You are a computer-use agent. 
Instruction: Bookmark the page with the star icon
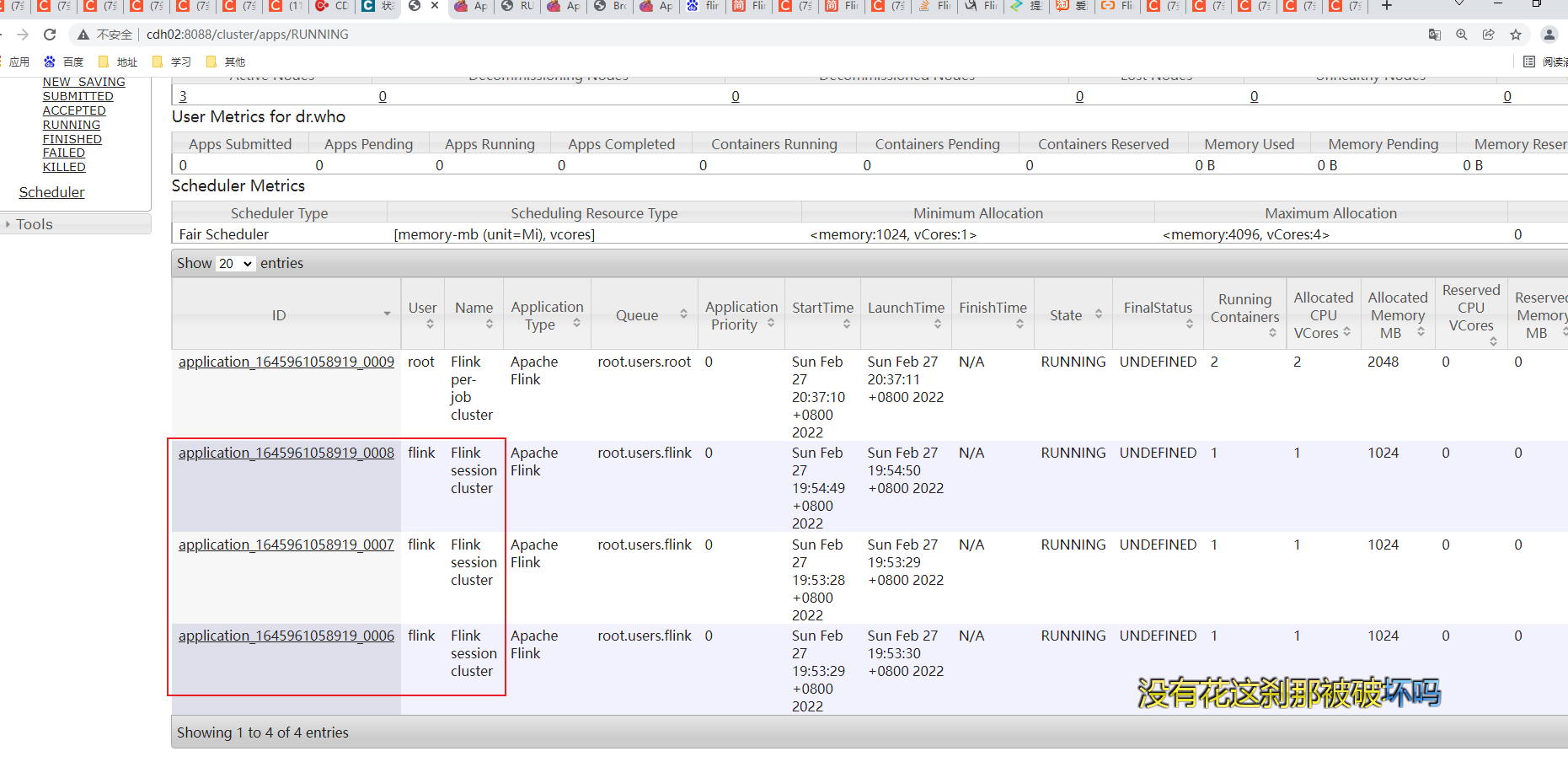click(1516, 35)
